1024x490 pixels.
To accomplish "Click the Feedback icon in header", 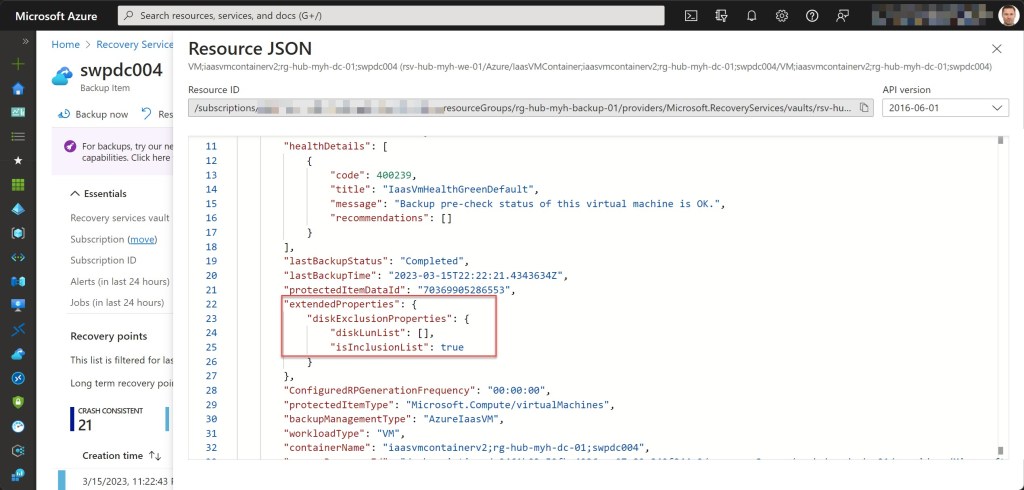I will pyautogui.click(x=842, y=16).
